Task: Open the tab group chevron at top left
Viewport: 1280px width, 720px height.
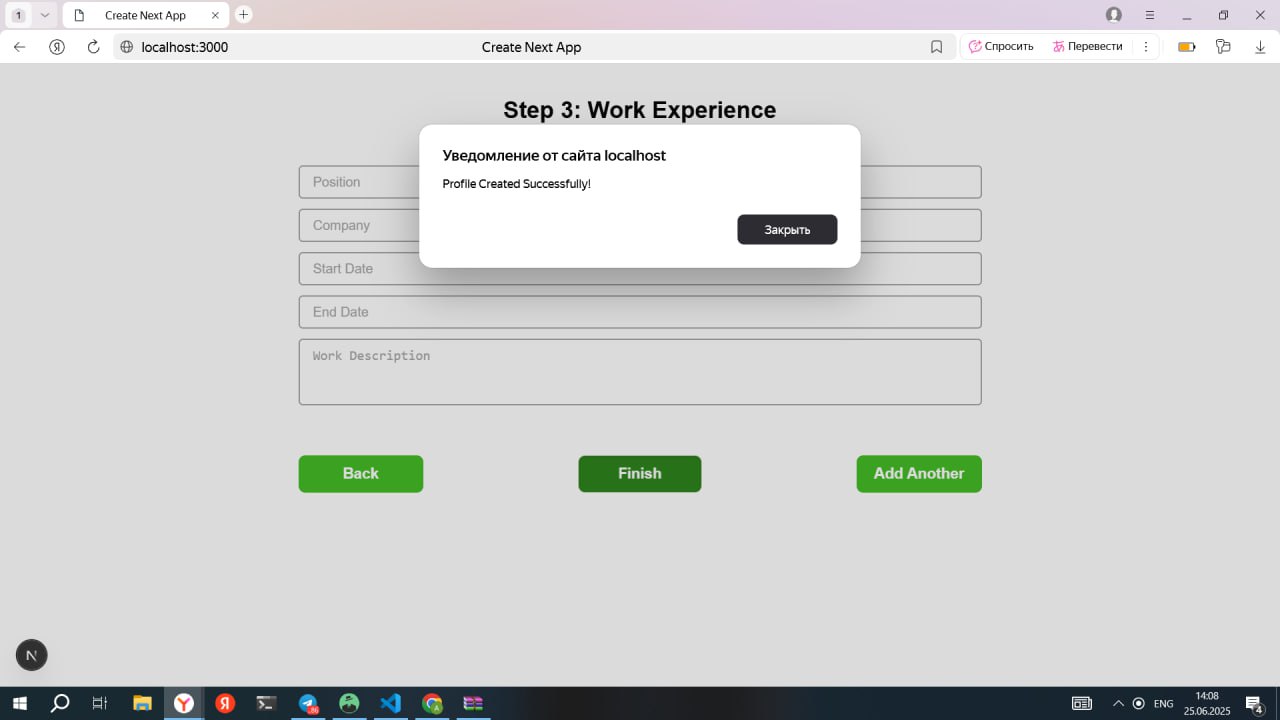Action: coord(44,14)
